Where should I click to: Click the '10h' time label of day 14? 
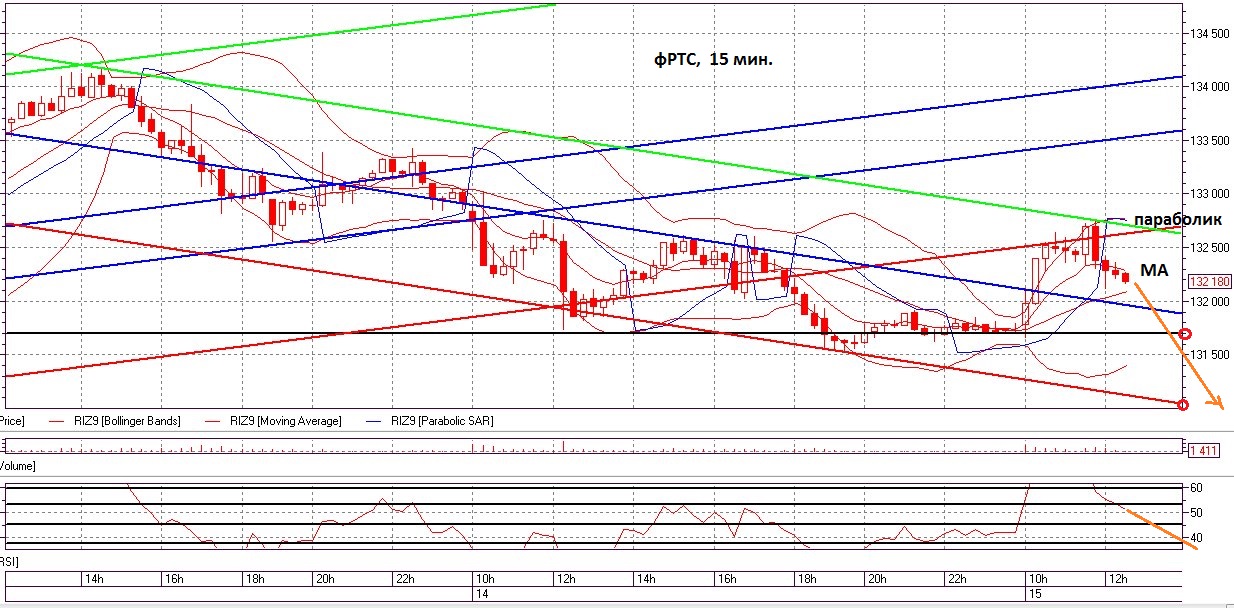coord(484,579)
